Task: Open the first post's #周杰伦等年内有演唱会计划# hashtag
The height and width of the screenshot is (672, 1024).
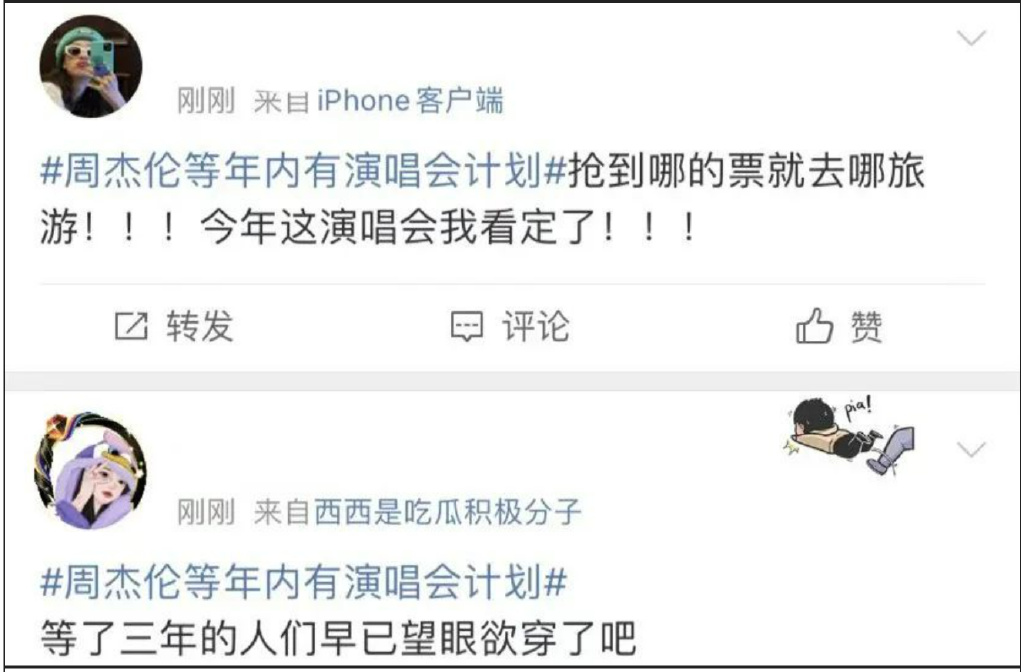Action: point(304,170)
